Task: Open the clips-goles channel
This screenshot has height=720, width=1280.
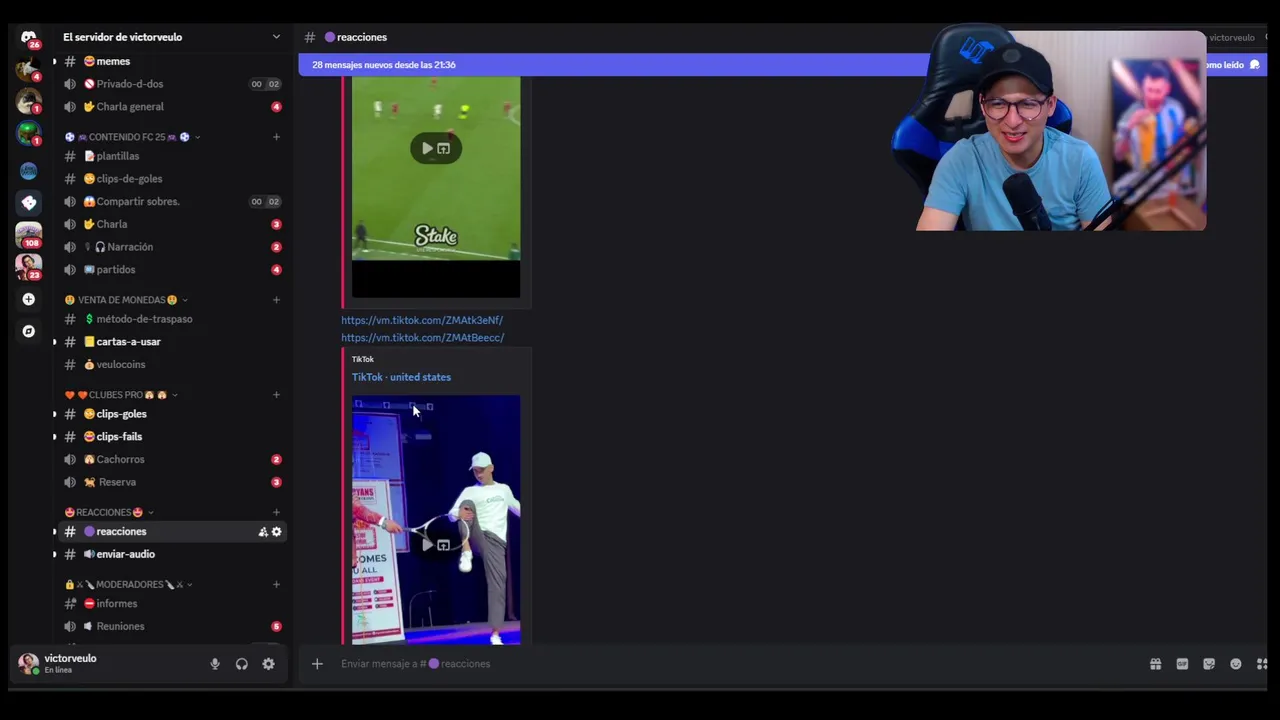Action: pos(172,414)
